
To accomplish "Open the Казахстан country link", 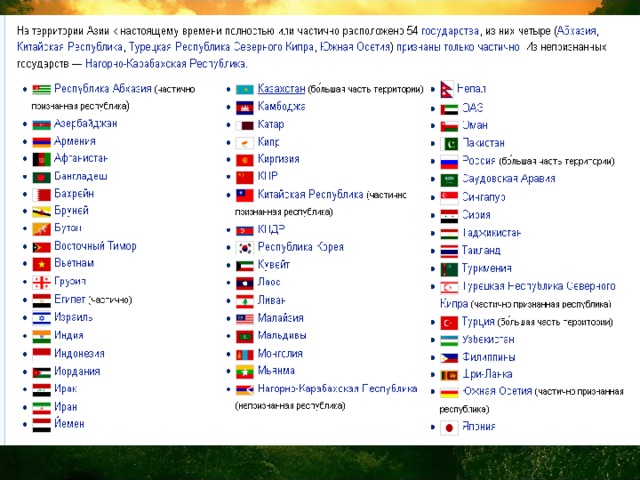I will click(281, 89).
